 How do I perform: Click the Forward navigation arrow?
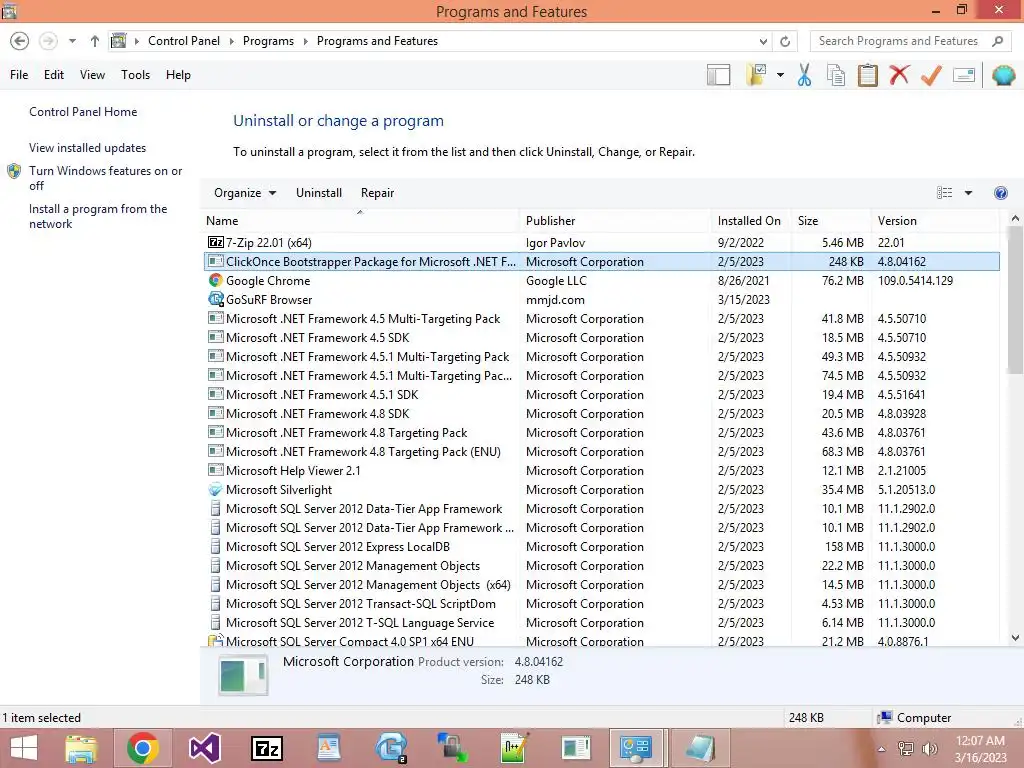click(48, 41)
